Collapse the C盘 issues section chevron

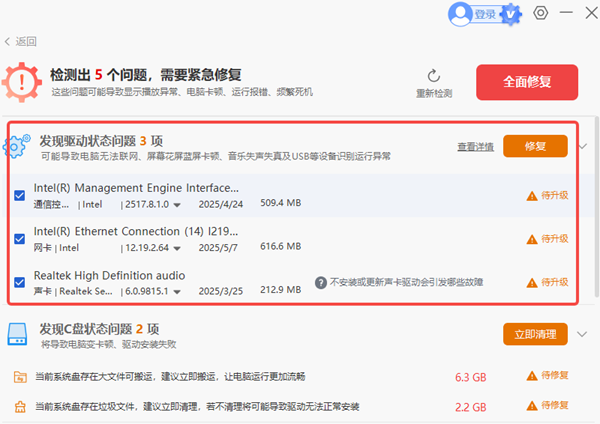pyautogui.click(x=583, y=333)
